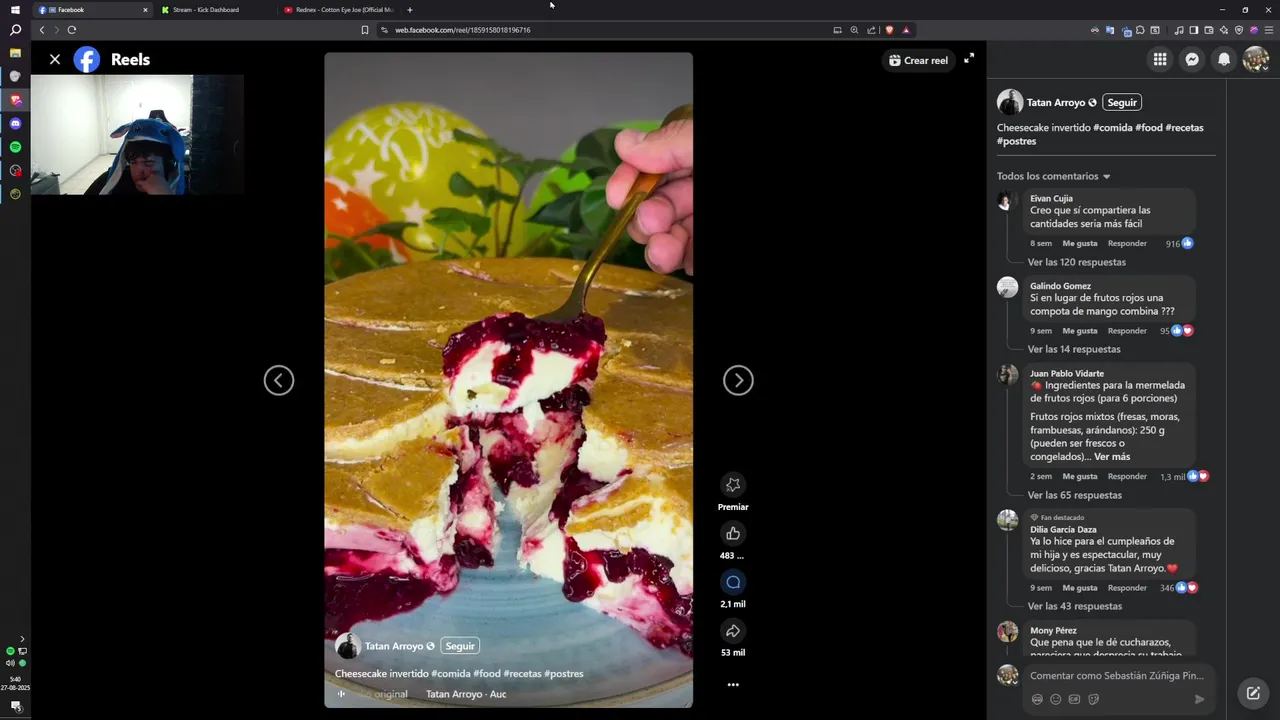Click the #comida hashtag in the panel
Screen dimensions: 1280x720
pyautogui.click(x=1112, y=128)
